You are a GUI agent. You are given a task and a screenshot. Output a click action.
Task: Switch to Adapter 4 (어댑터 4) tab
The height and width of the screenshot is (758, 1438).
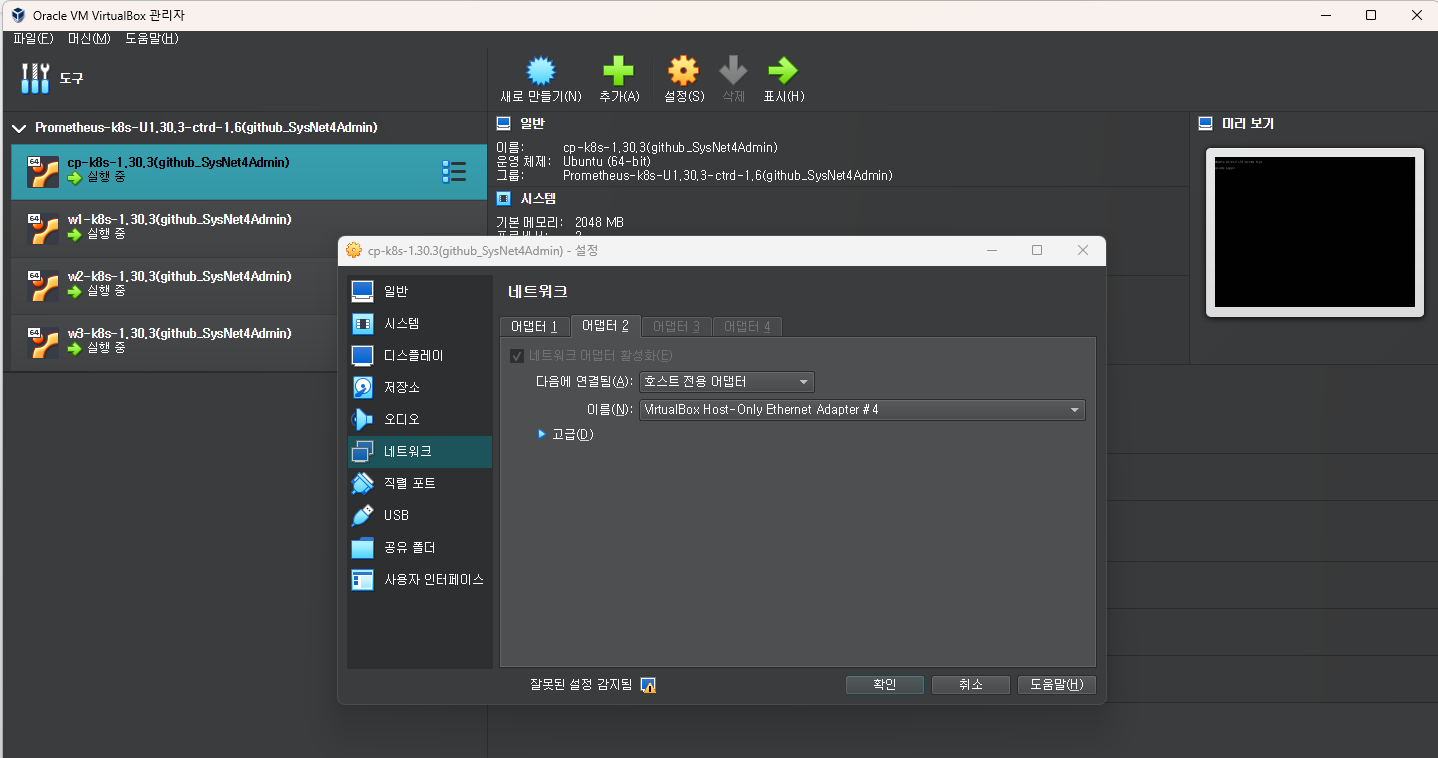[x=747, y=326]
